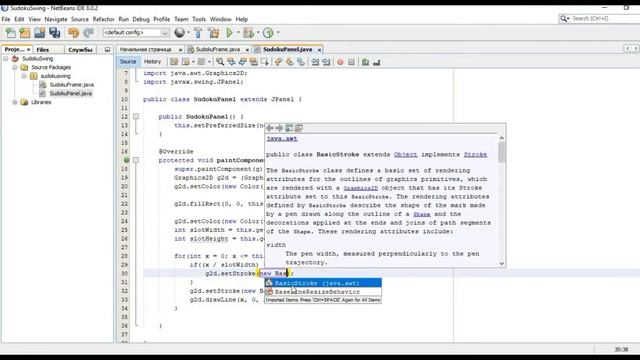The height and width of the screenshot is (360, 640).
Task: Click the javadoc popup Go to Source icon
Action: tap(299, 128)
